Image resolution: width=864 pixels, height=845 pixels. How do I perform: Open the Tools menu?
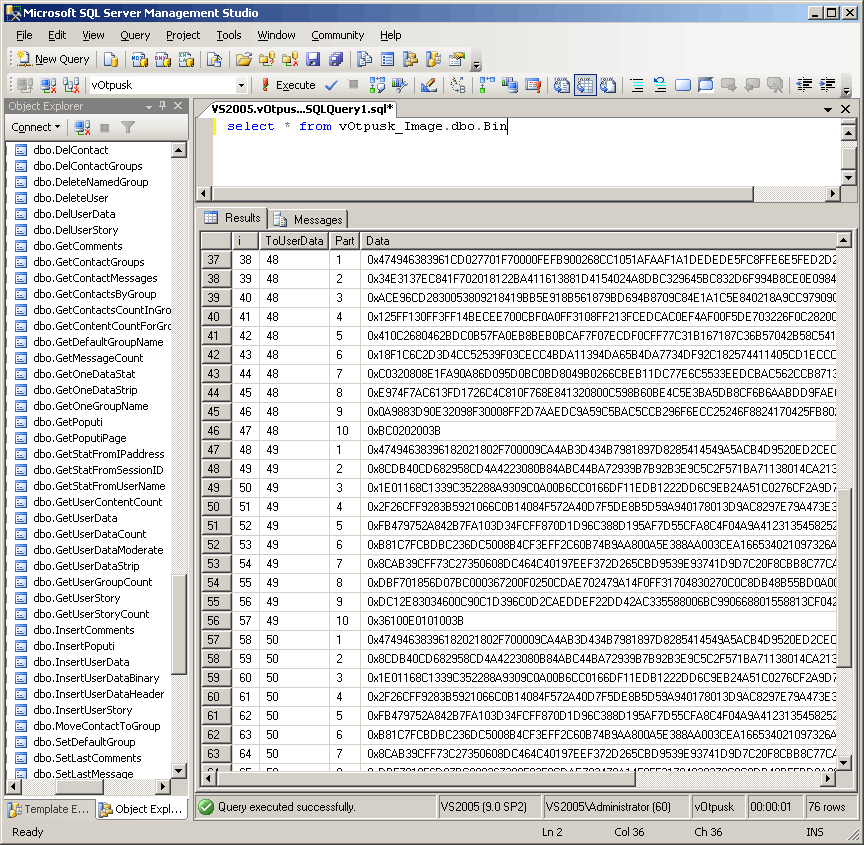(x=229, y=35)
